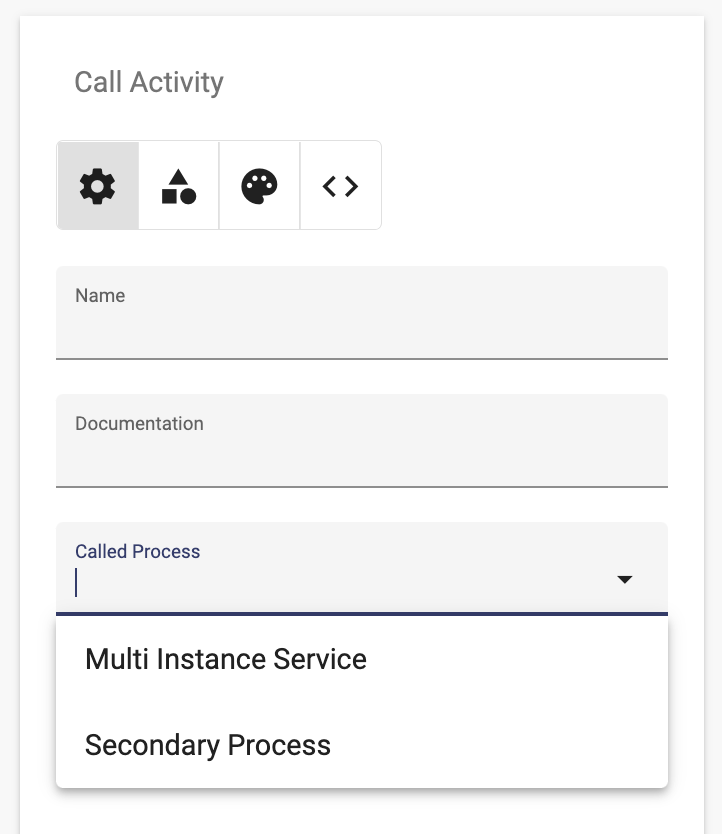
Task: Click the Called Process label
Action: 138,552
